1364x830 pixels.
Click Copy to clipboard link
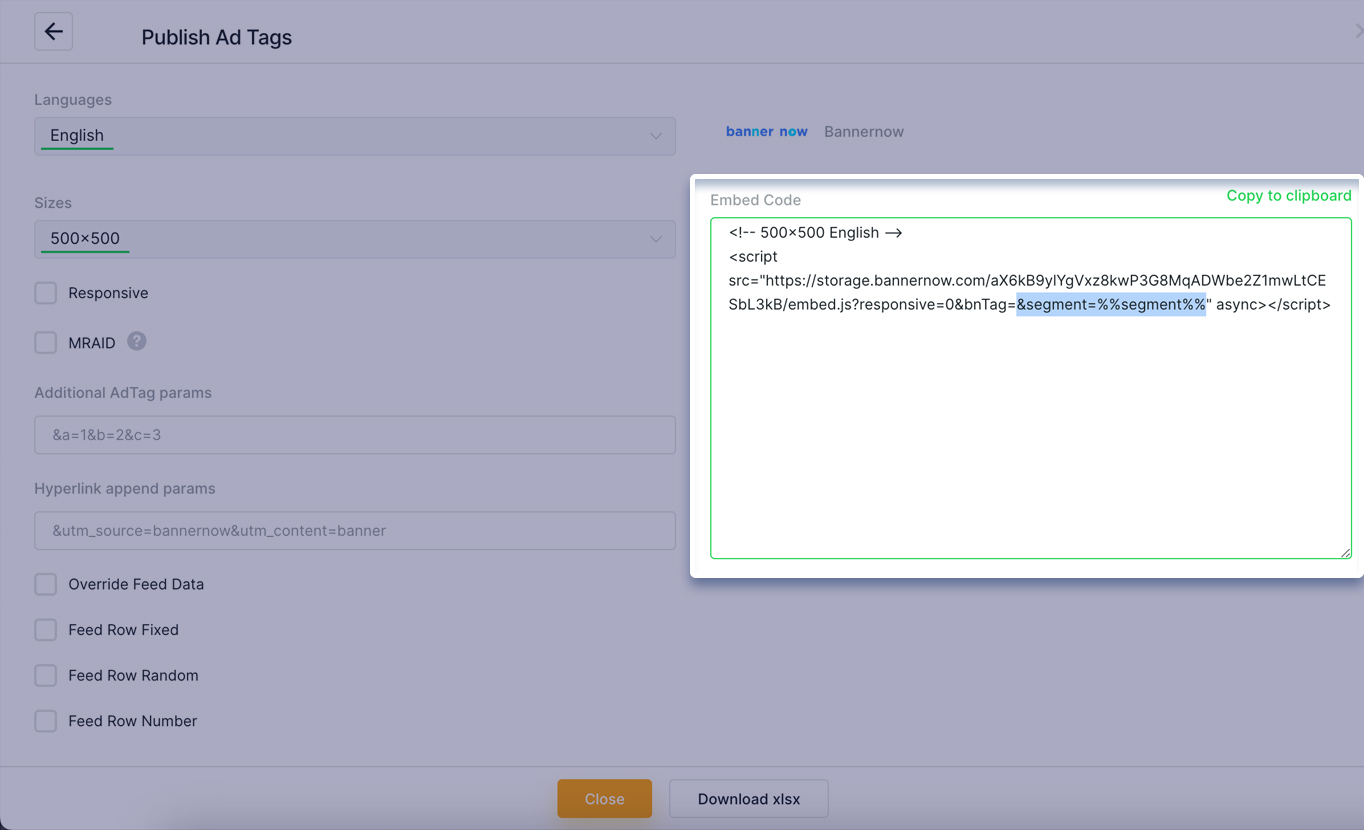(x=1289, y=195)
